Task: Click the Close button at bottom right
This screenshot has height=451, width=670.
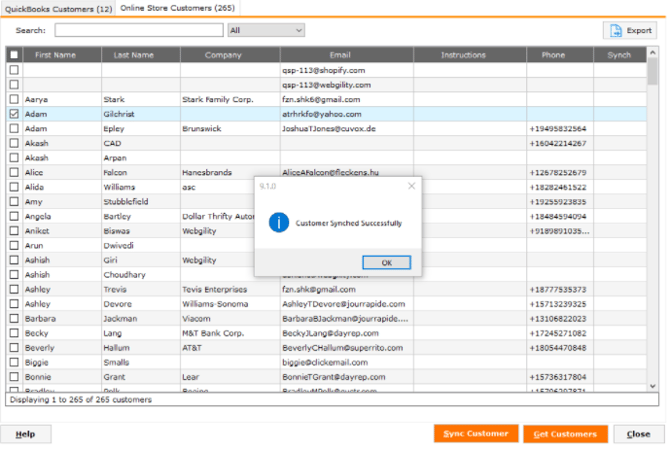Action: pos(638,434)
